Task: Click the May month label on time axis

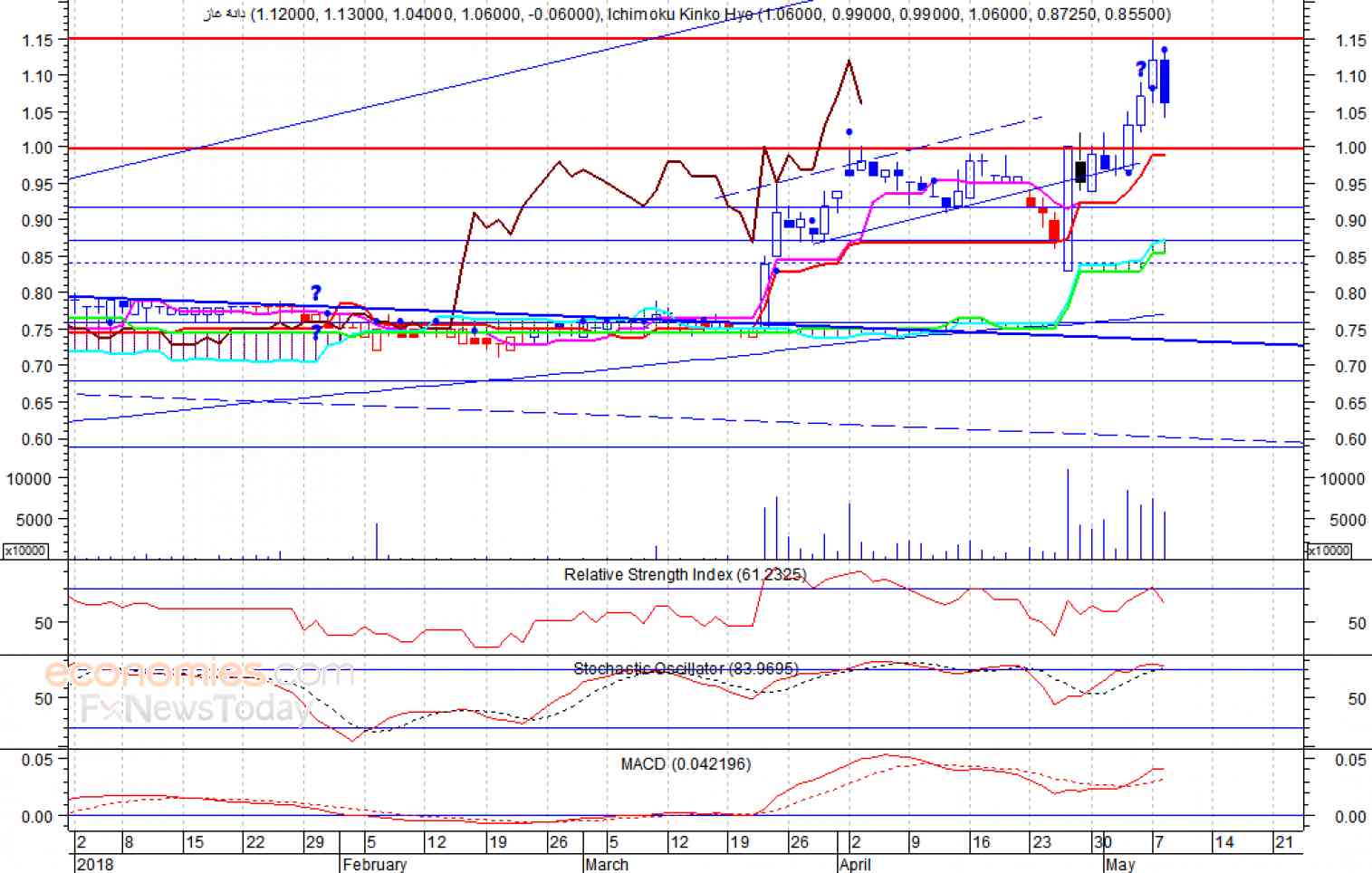Action: coord(1120,864)
